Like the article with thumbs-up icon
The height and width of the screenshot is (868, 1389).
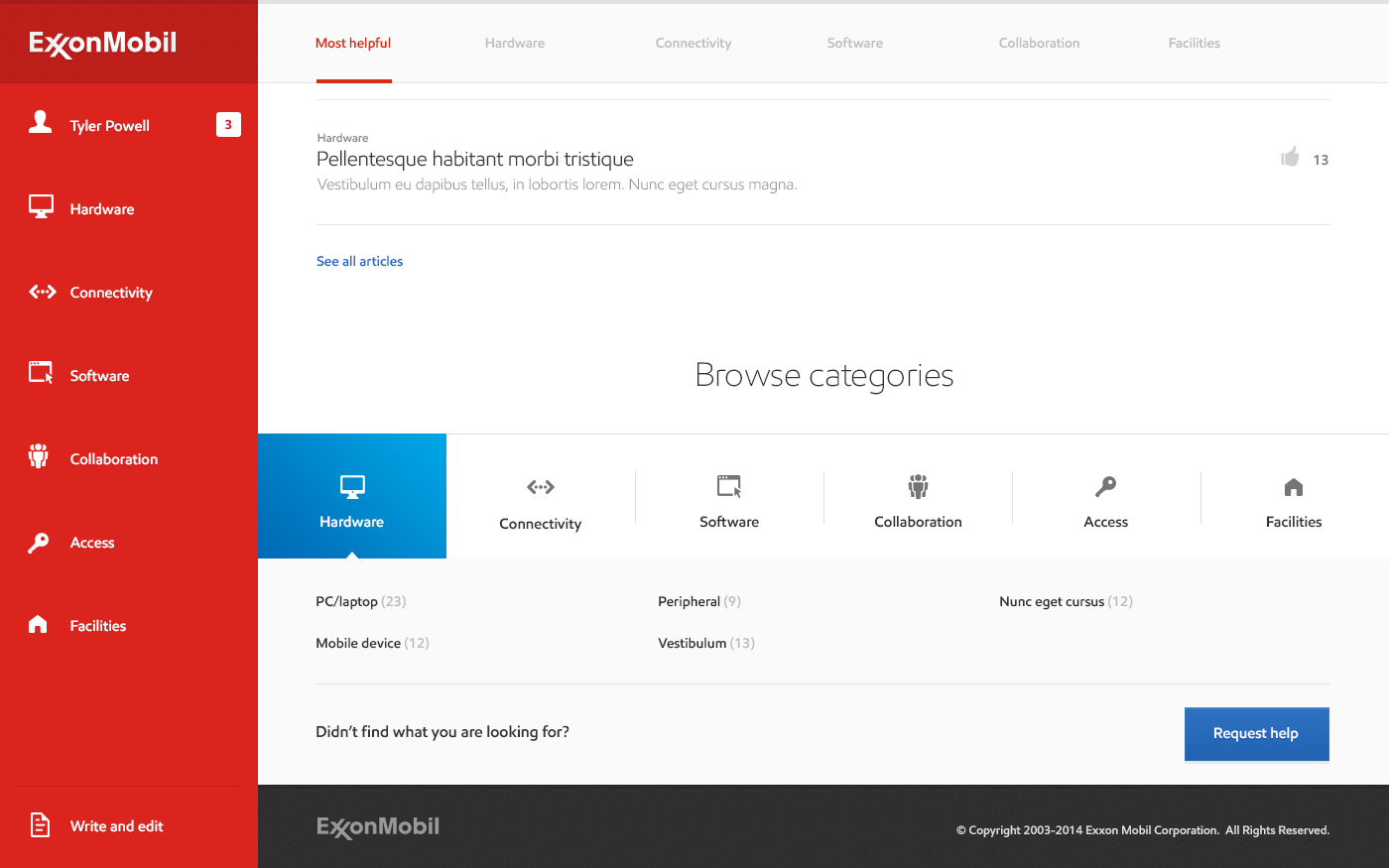coord(1290,157)
